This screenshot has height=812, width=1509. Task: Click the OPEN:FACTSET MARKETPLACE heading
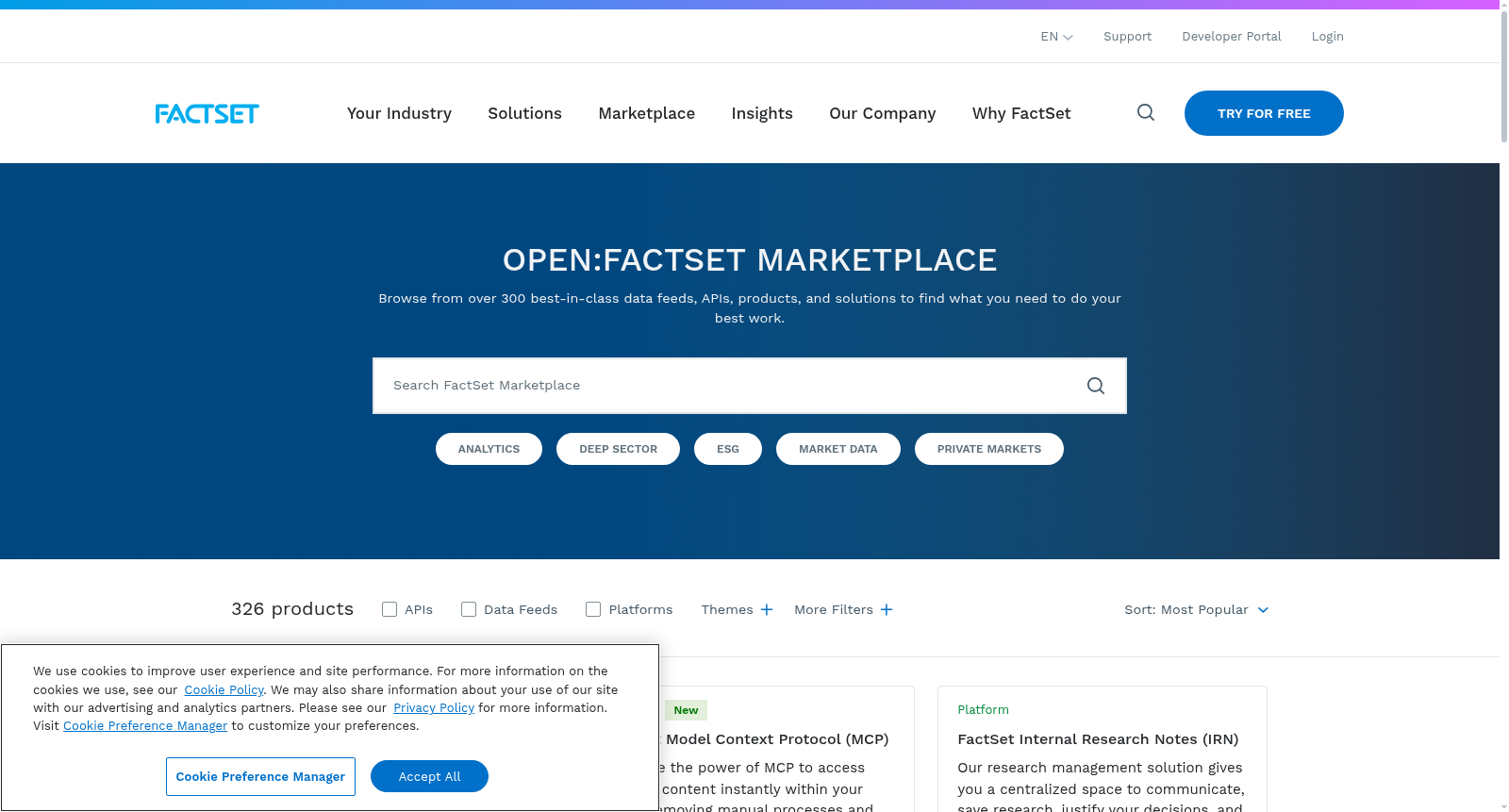[x=750, y=260]
